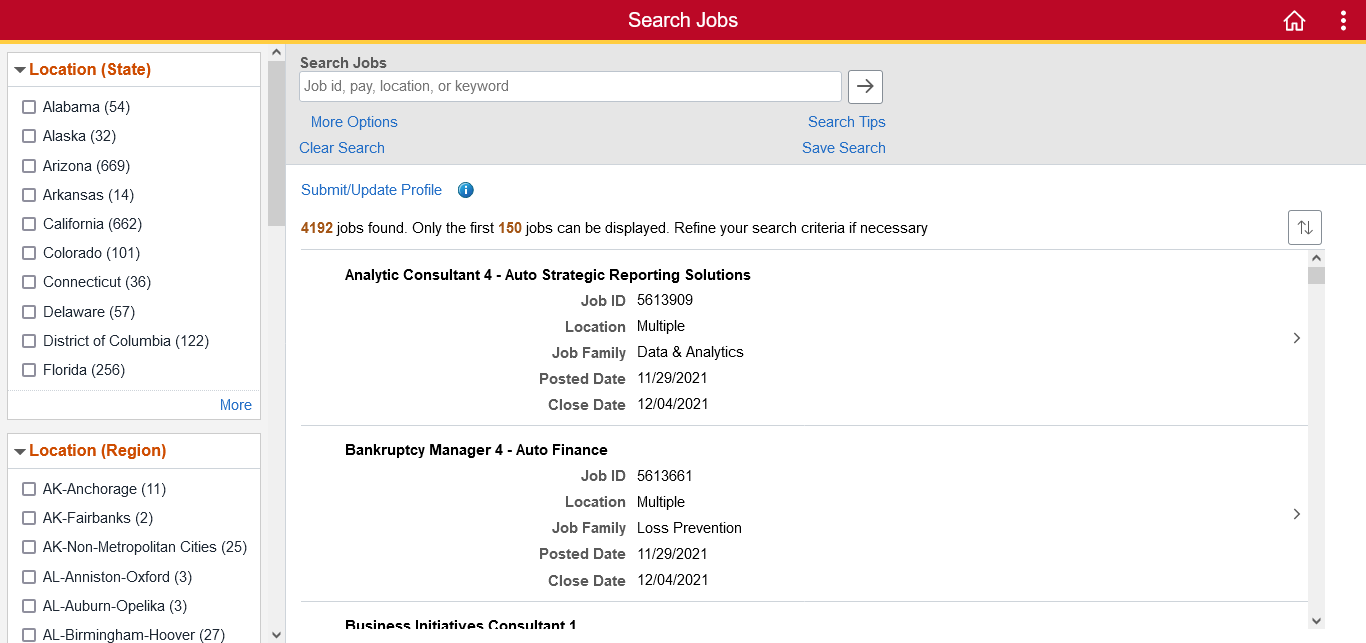
Task: Enable the California (662) checkbox
Action: [29, 224]
